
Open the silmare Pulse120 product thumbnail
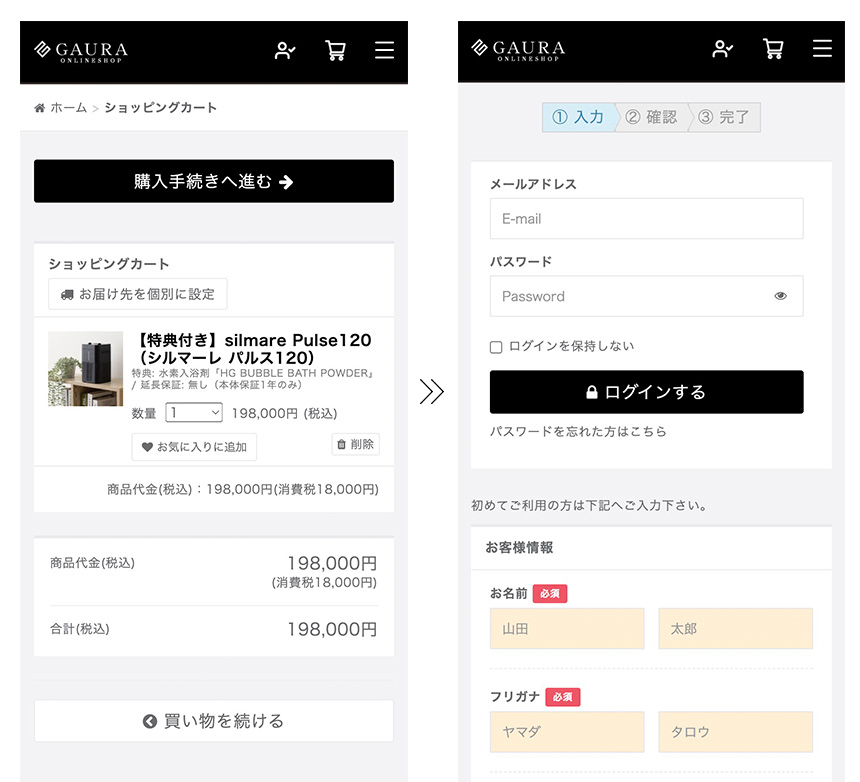86,369
